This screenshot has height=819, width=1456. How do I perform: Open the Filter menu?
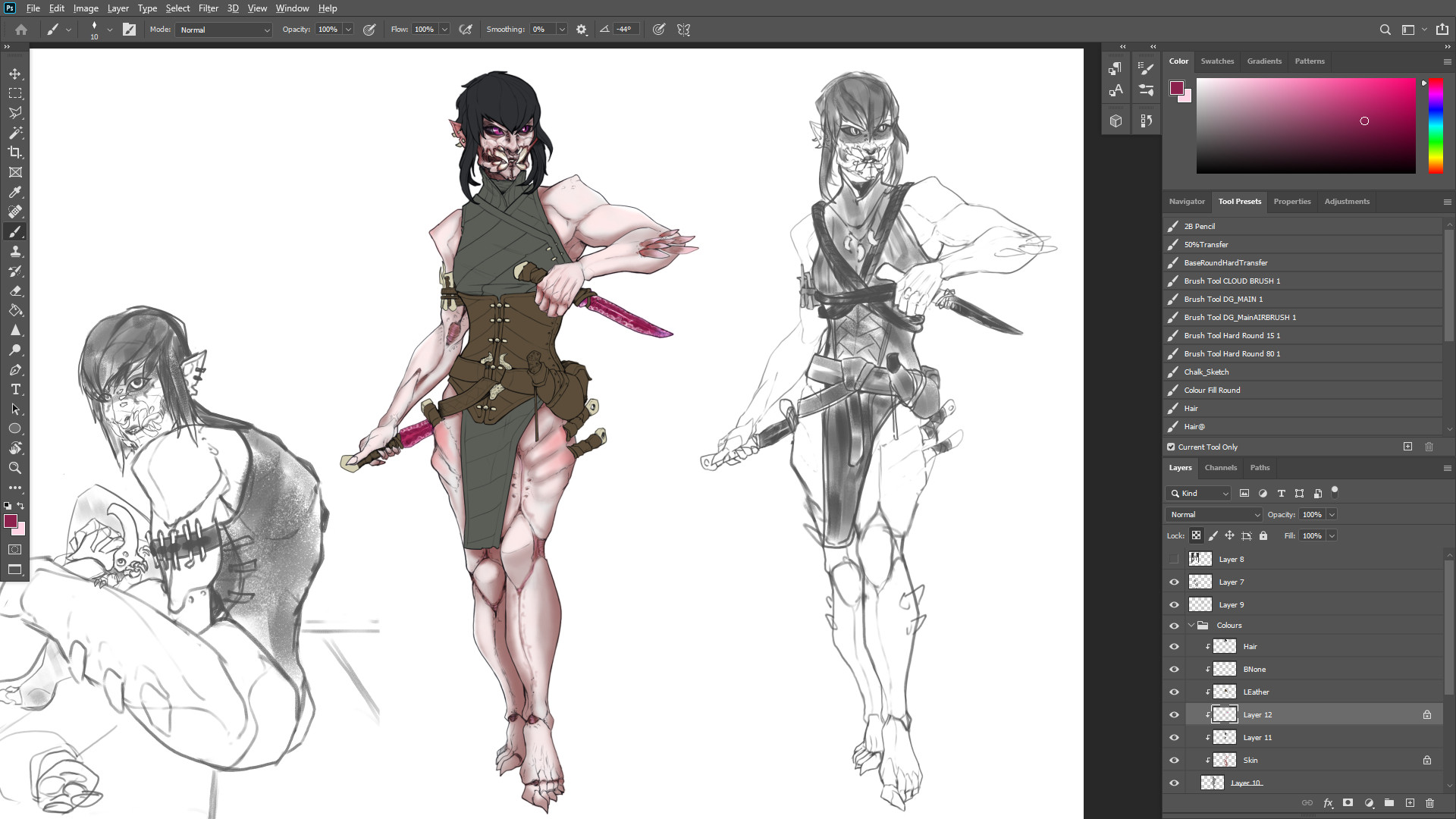pyautogui.click(x=209, y=8)
